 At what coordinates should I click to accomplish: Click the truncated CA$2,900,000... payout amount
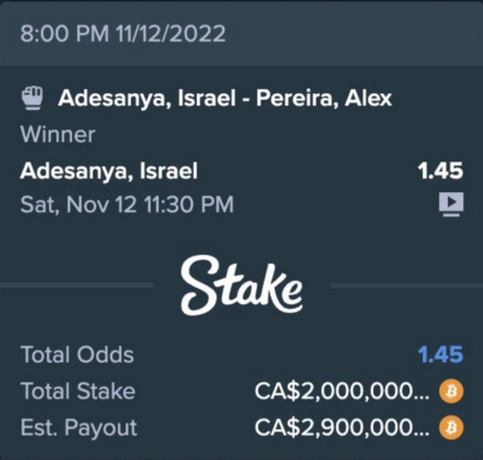click(342, 427)
